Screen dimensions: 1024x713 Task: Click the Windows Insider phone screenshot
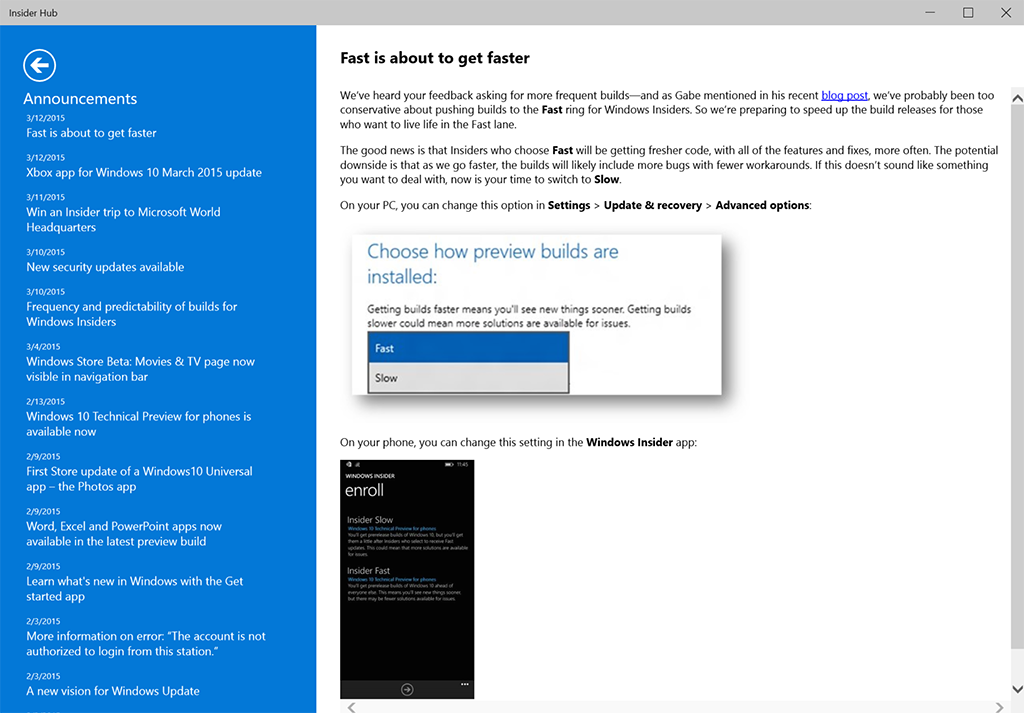tap(407, 579)
